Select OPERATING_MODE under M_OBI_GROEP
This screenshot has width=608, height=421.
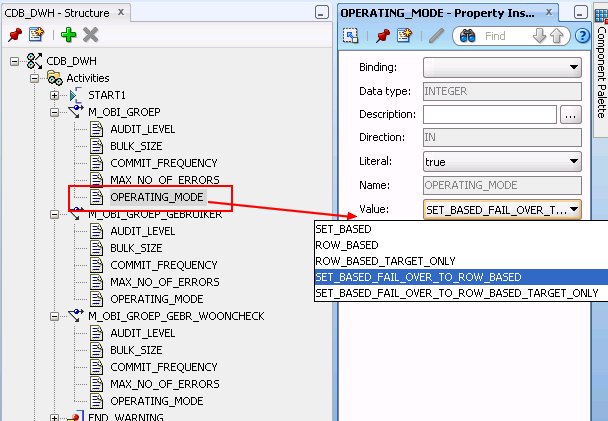pyautogui.click(x=156, y=197)
